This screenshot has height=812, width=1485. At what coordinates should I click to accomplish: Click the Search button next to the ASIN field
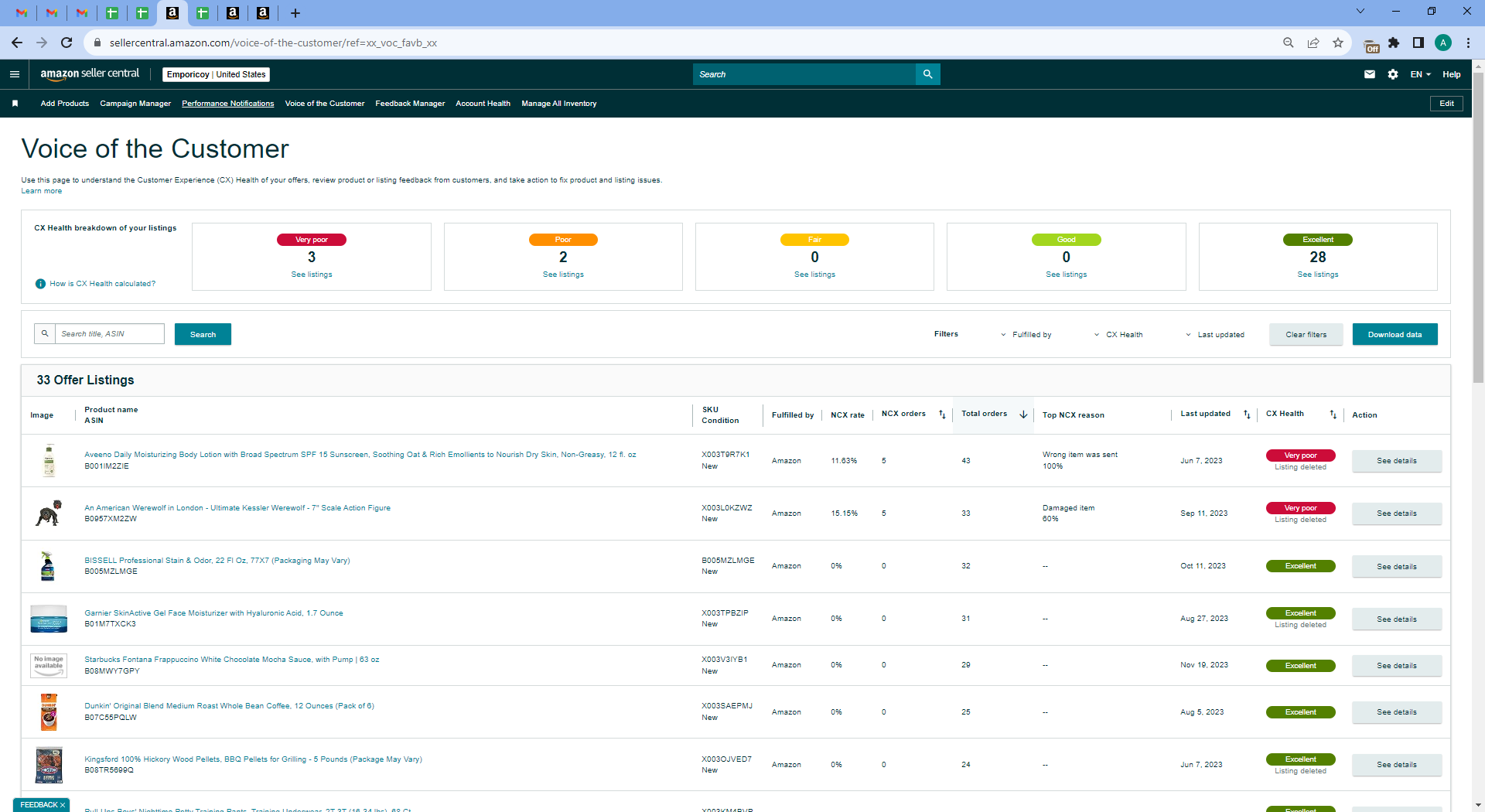[x=203, y=334]
